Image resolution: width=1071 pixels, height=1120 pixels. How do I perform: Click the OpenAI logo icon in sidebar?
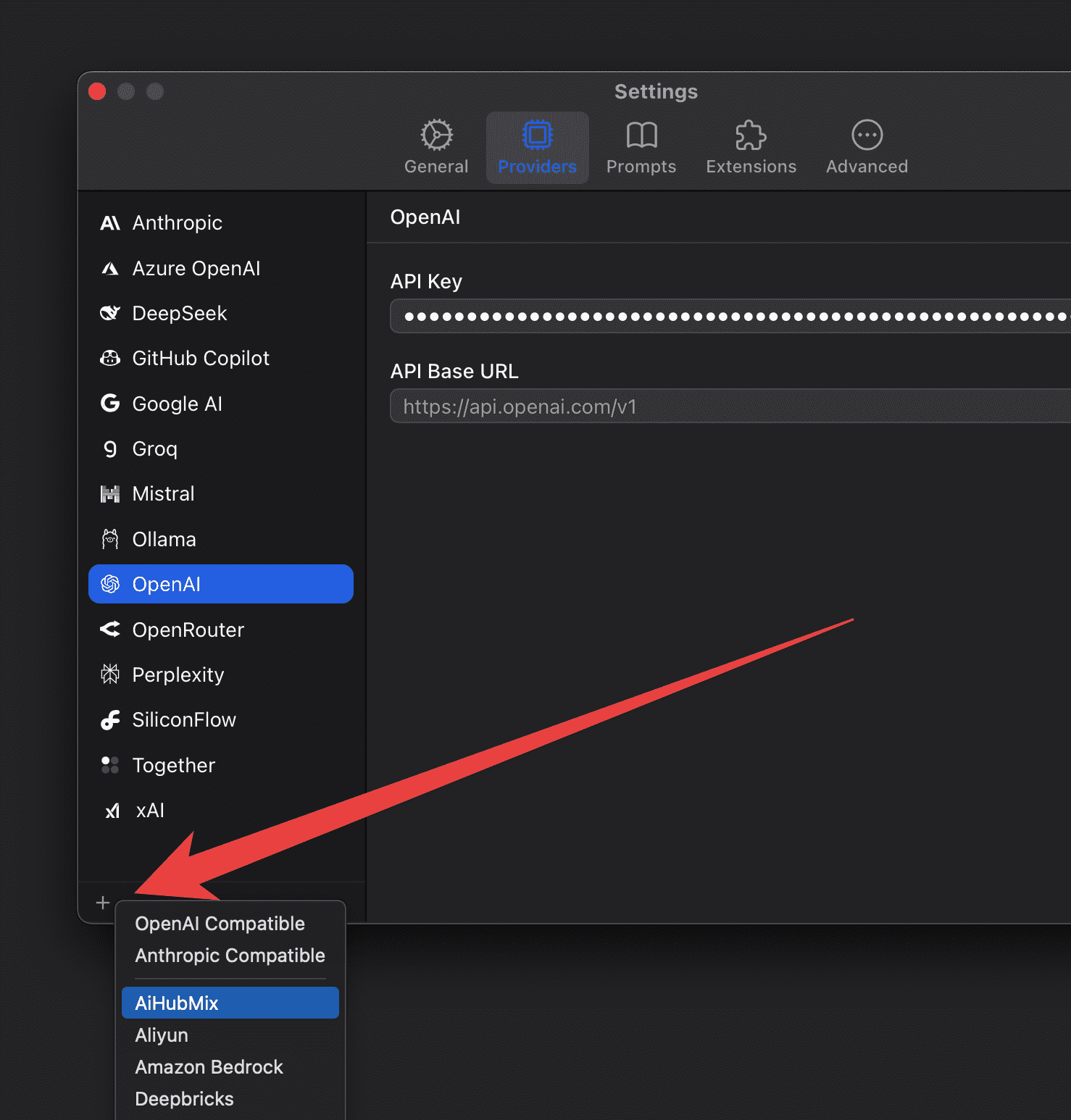(x=110, y=584)
